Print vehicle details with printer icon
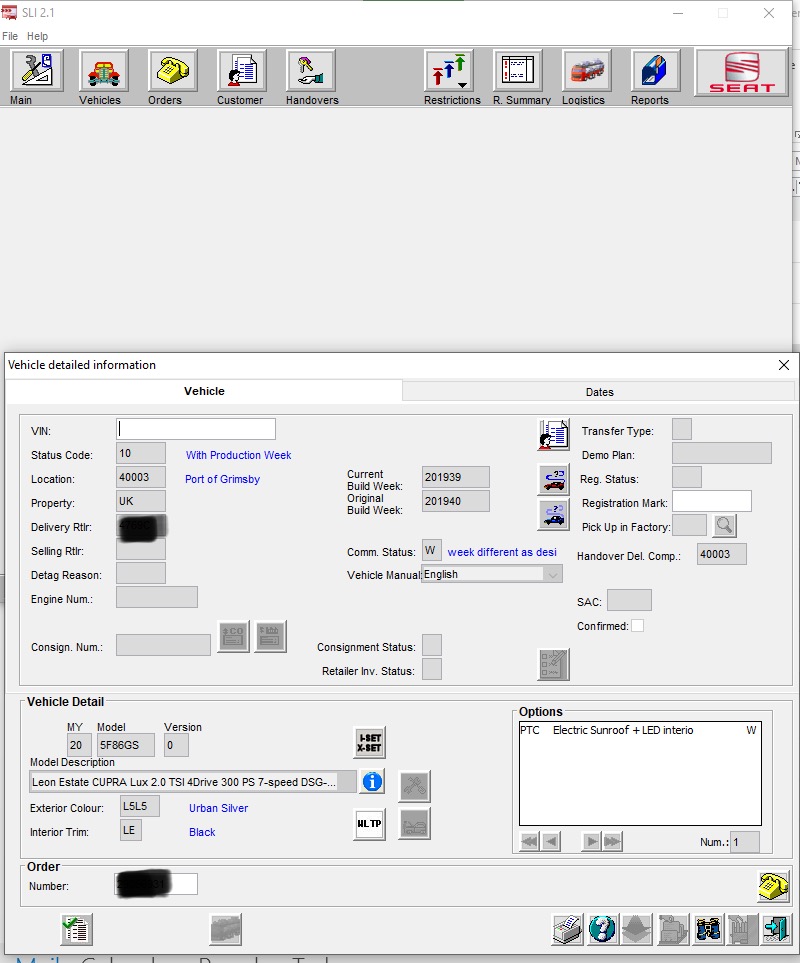 coord(567,929)
